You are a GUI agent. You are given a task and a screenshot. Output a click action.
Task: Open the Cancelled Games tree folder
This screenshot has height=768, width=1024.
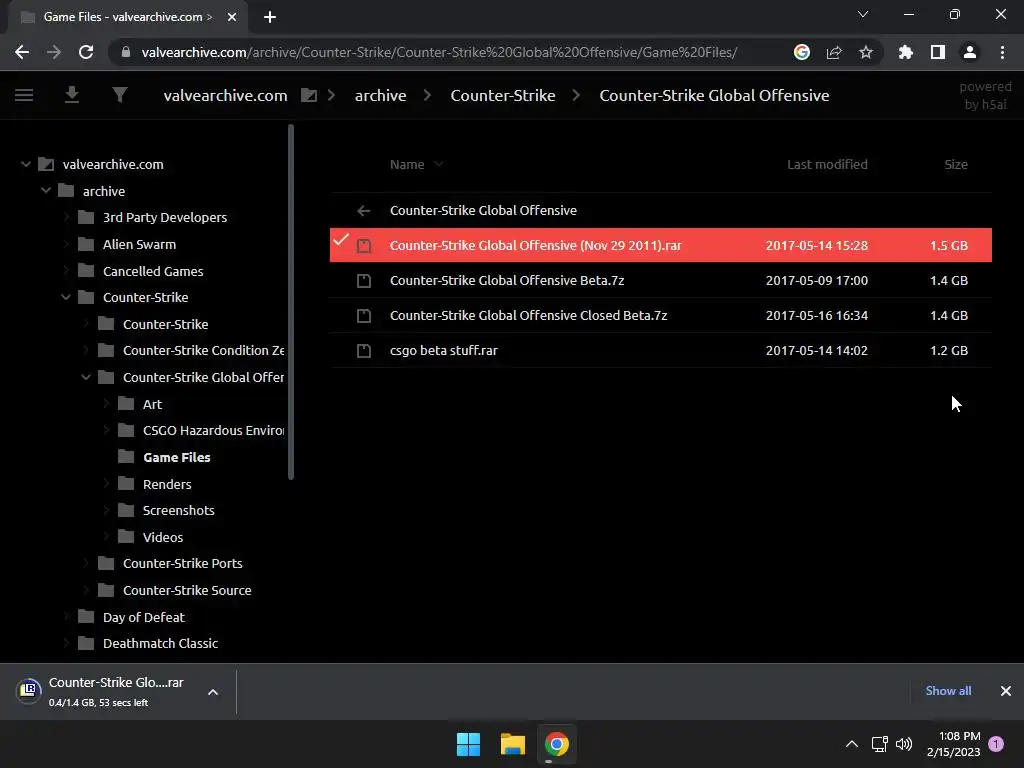pos(153,271)
